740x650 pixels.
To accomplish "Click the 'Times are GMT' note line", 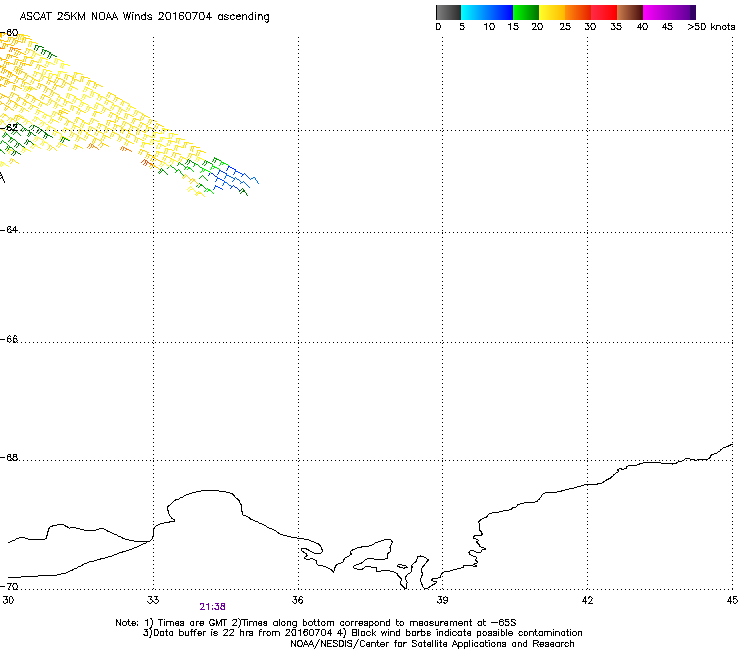I will tap(316, 623).
